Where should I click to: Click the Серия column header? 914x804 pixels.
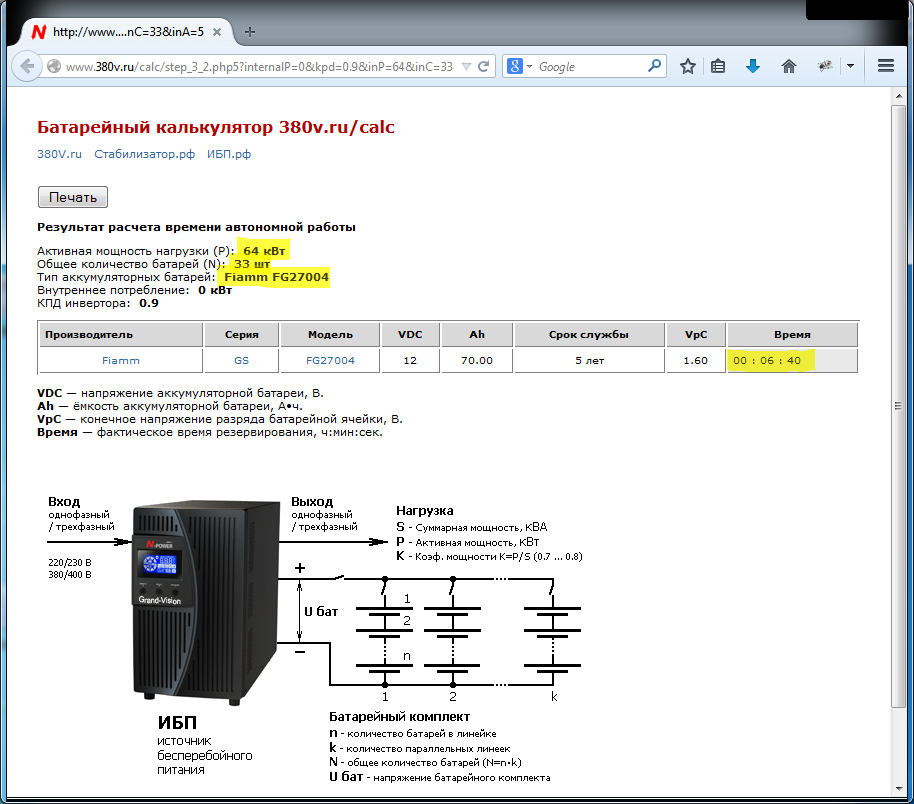coord(241,335)
